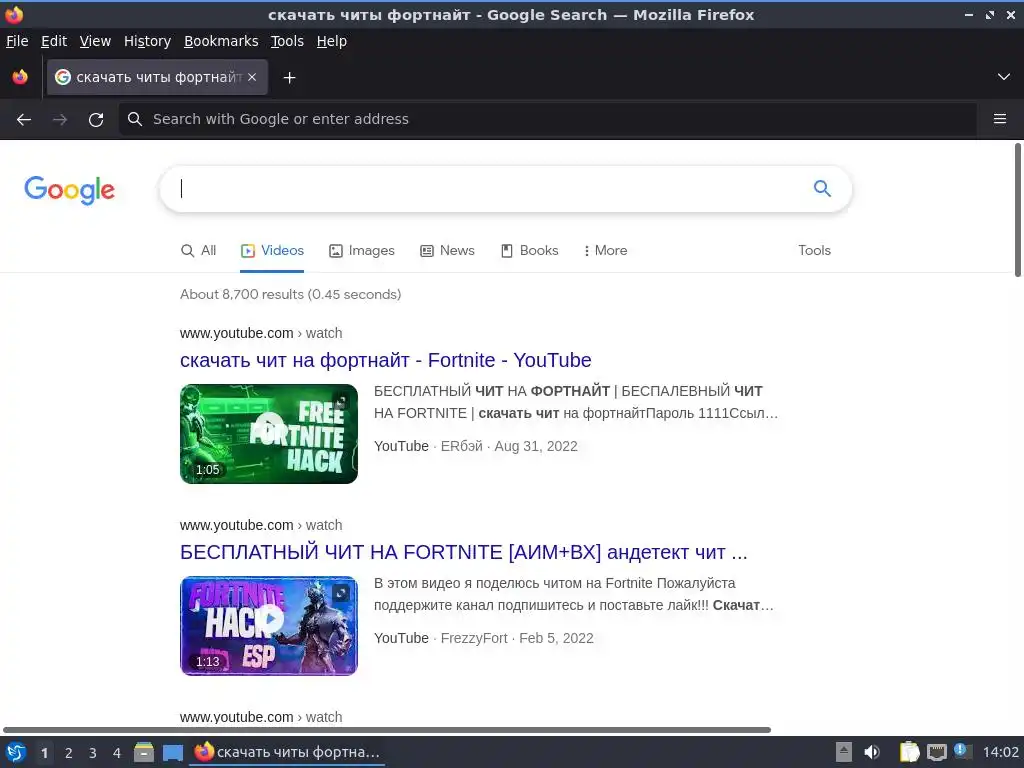1024x768 pixels.
Task: Select the Videos results tab
Action: (x=272, y=251)
